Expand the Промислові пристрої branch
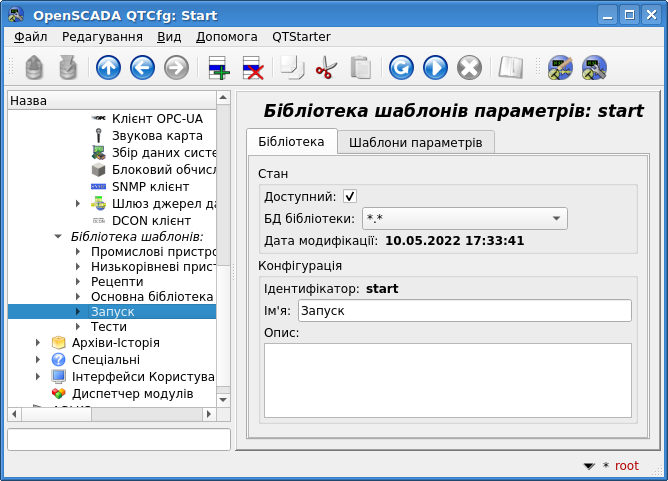 [x=78, y=252]
